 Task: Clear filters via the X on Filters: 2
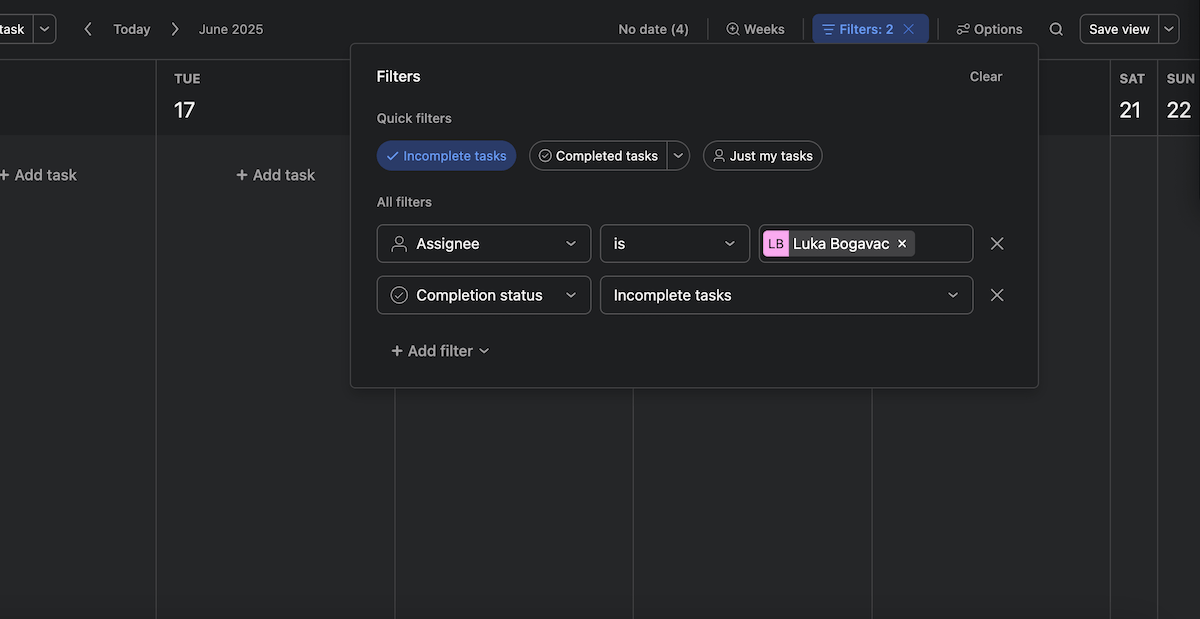908,29
